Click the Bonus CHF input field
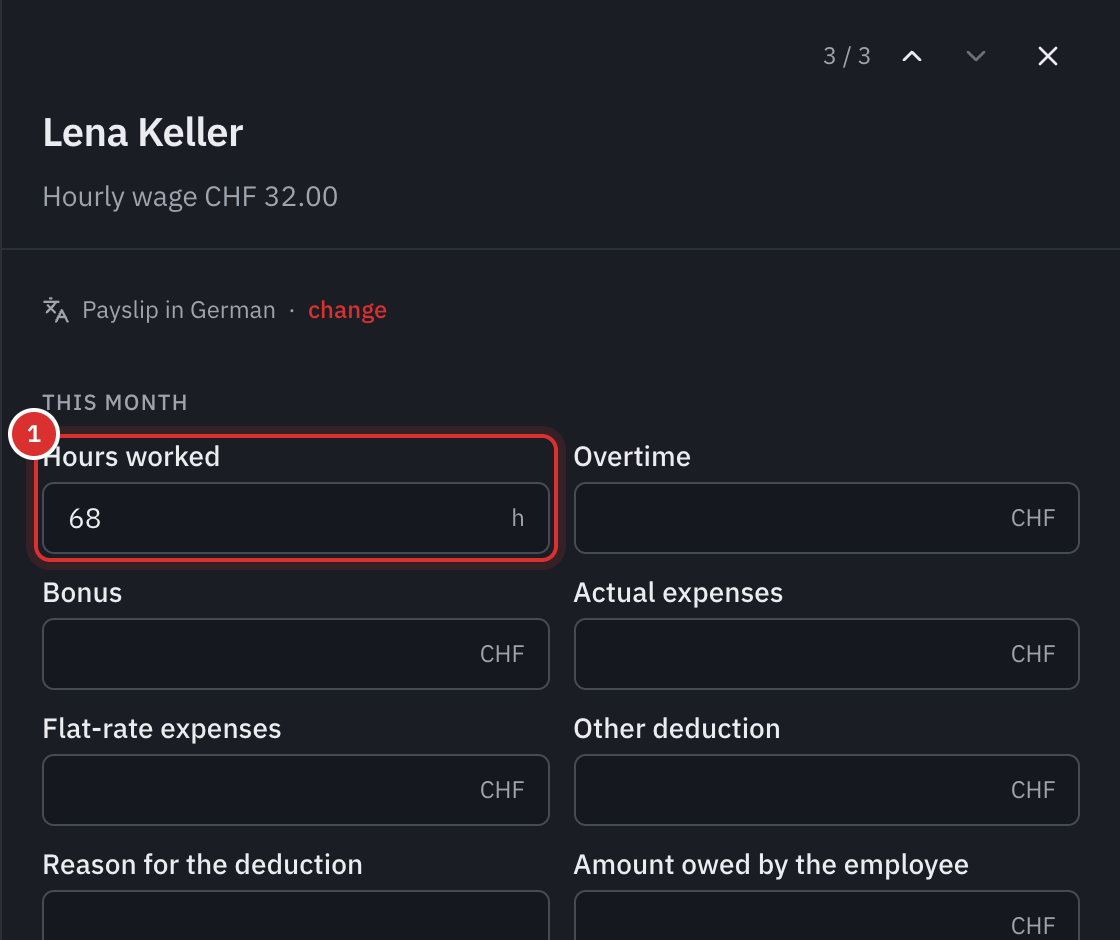 296,654
